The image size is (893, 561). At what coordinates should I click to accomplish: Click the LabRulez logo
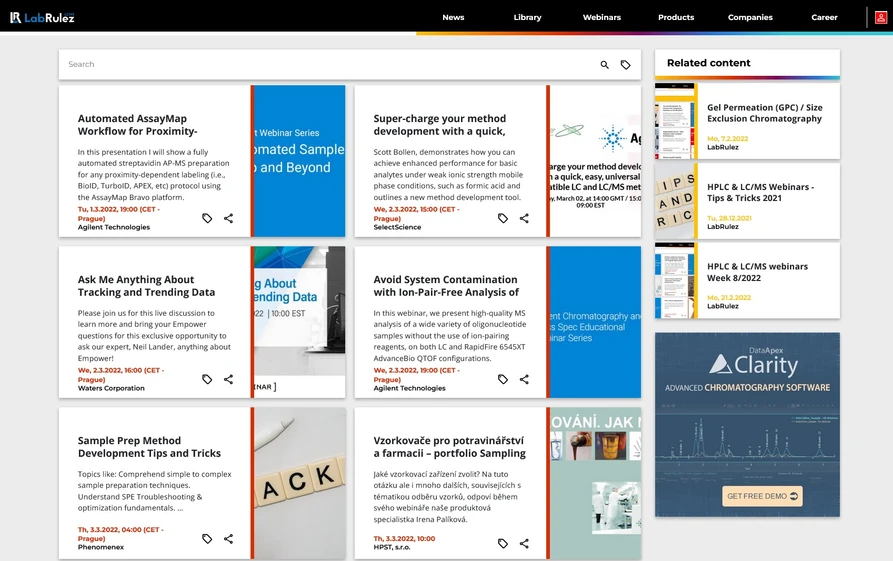point(42,17)
